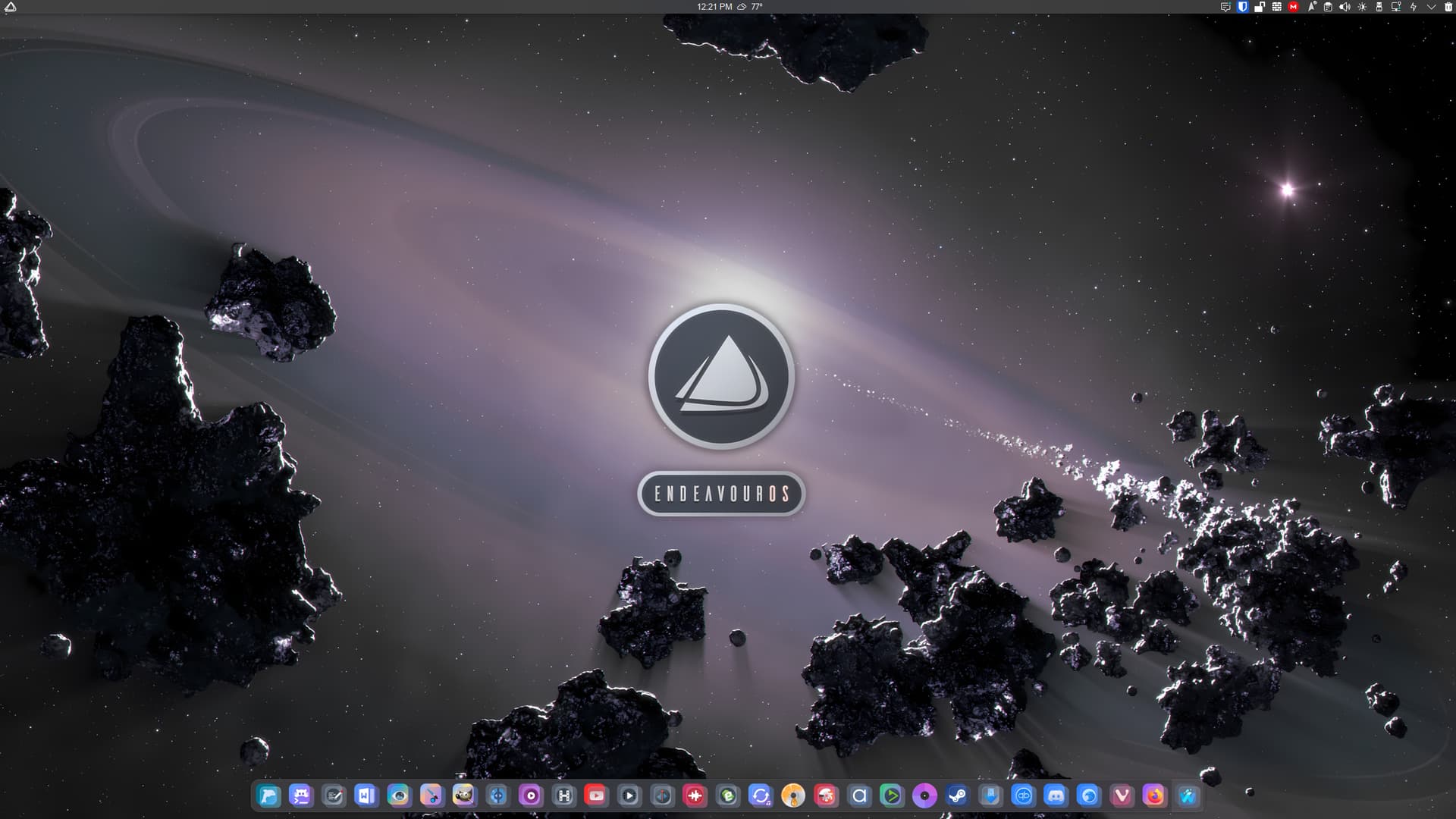The image size is (1456, 819).
Task: Open the Dolphin file manager in dock
Action: 268,795
